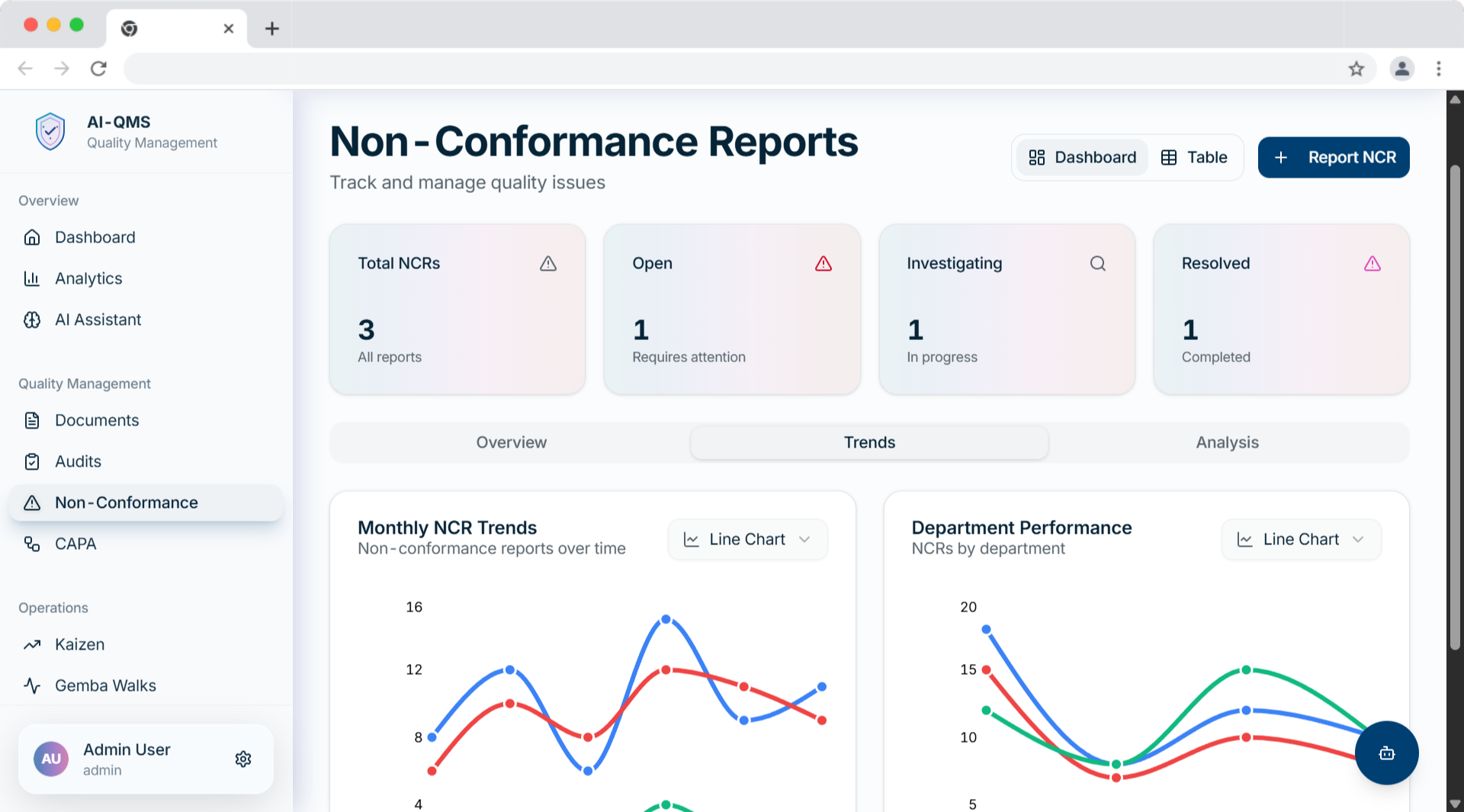Click the Dashboard home icon in the sidebar
Viewport: 1464px width, 812px height.
tap(32, 237)
